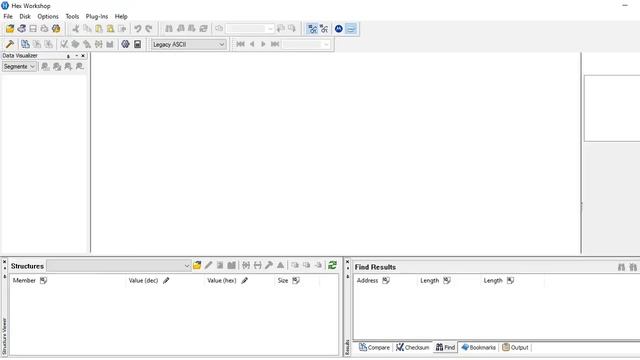This screenshot has height=360, width=640.
Task: Close the Structure Viewer panel
Action: pyautogui.click(x=4, y=262)
